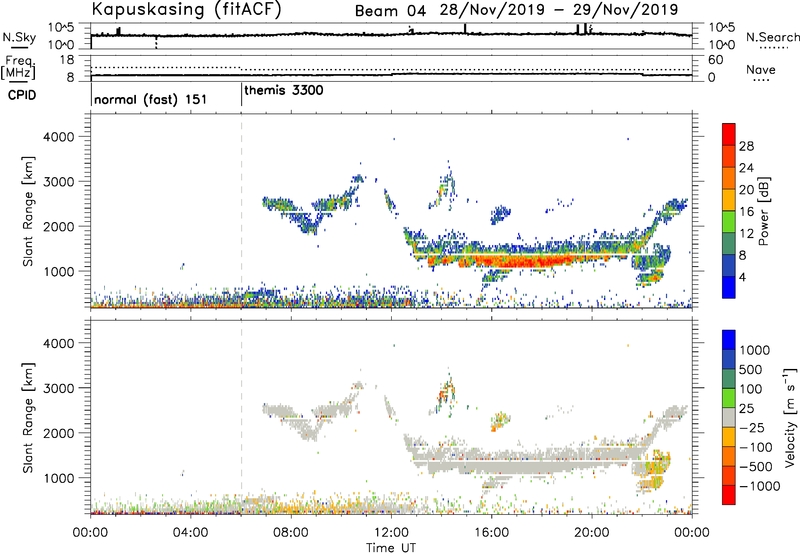Click the 20:00 time axis label
The image size is (800, 554).
(x=592, y=533)
